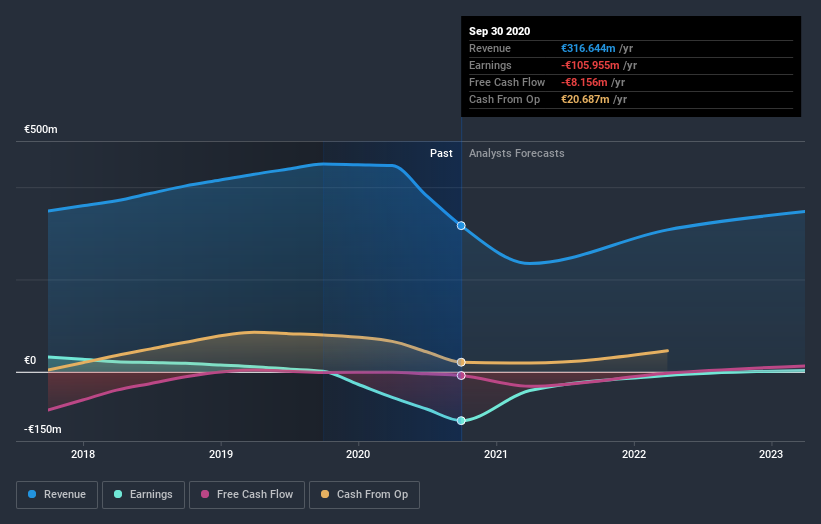Click the Past label on chart
Screen dimensions: 821x524
441,153
